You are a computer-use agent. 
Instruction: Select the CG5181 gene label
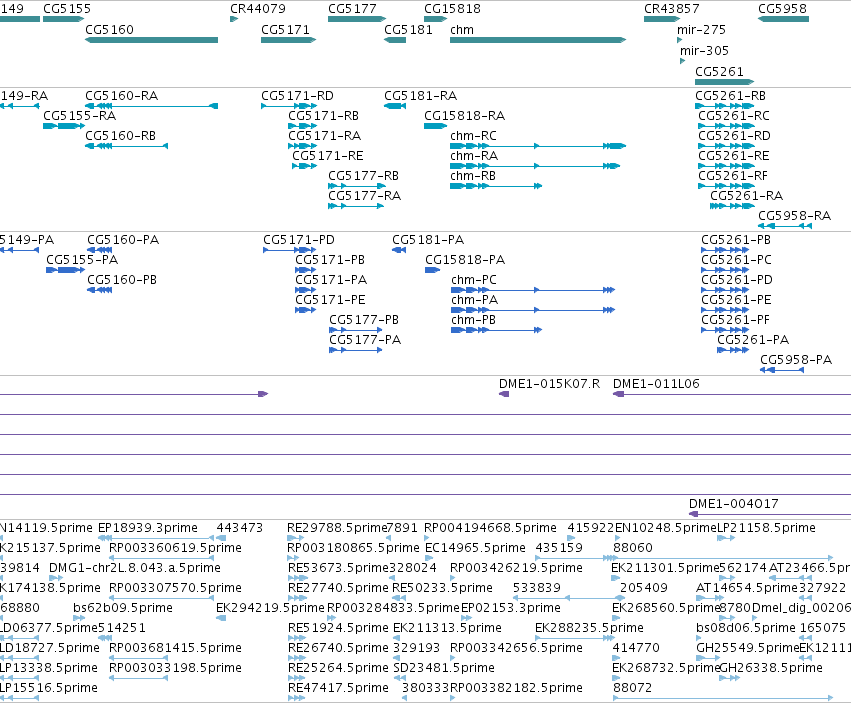point(408,29)
